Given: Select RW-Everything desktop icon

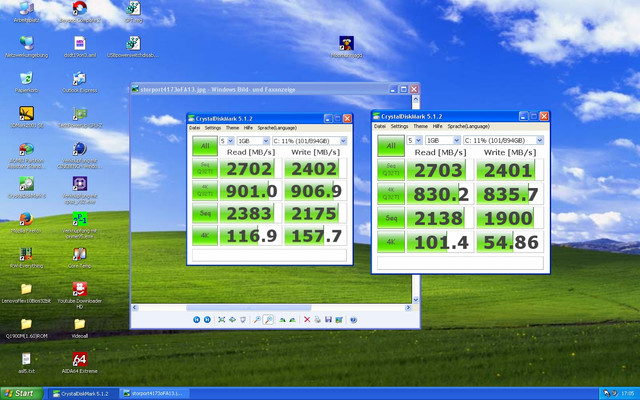Looking at the screenshot, I should pos(27,258).
